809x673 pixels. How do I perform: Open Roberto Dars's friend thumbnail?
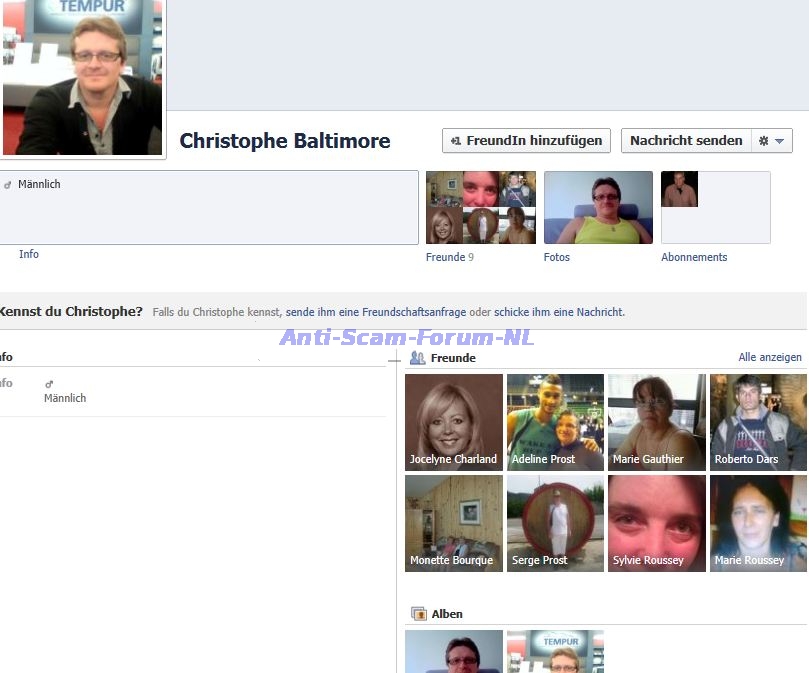(757, 422)
